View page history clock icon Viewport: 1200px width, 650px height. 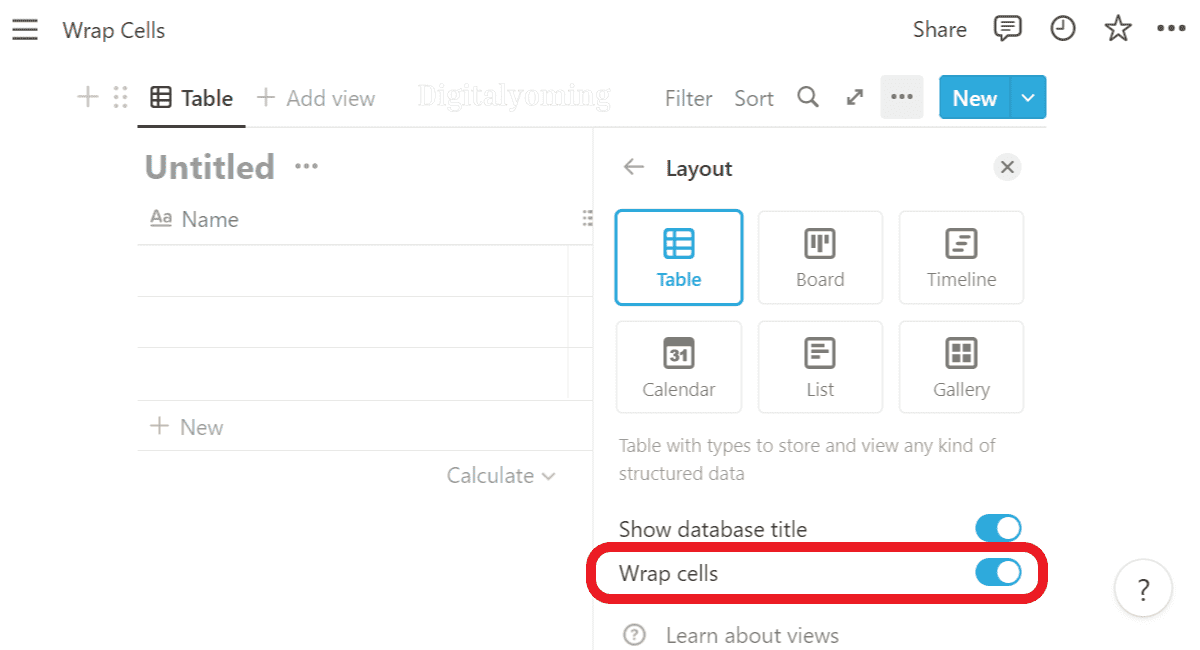(1062, 29)
